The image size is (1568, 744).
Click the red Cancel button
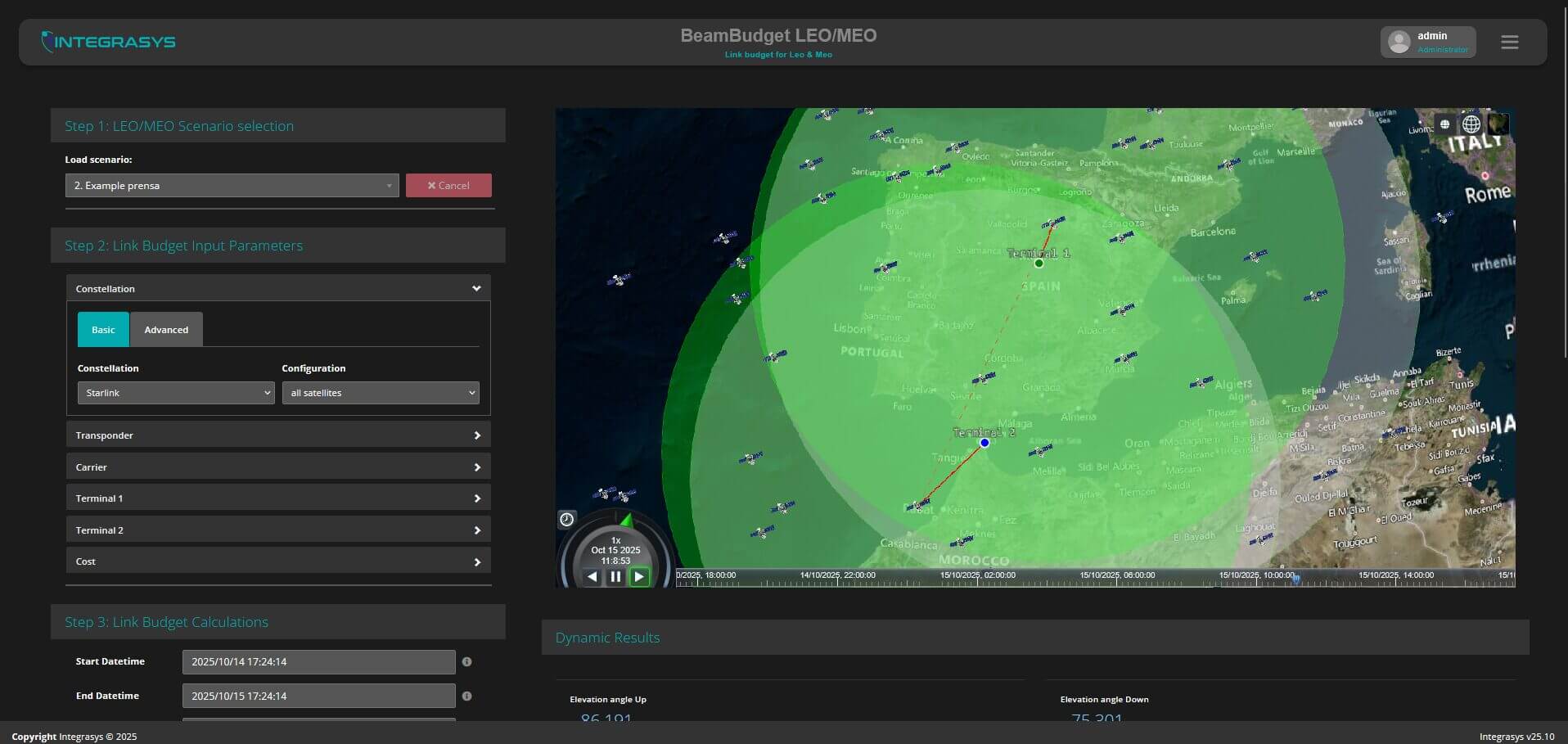pyautogui.click(x=448, y=186)
